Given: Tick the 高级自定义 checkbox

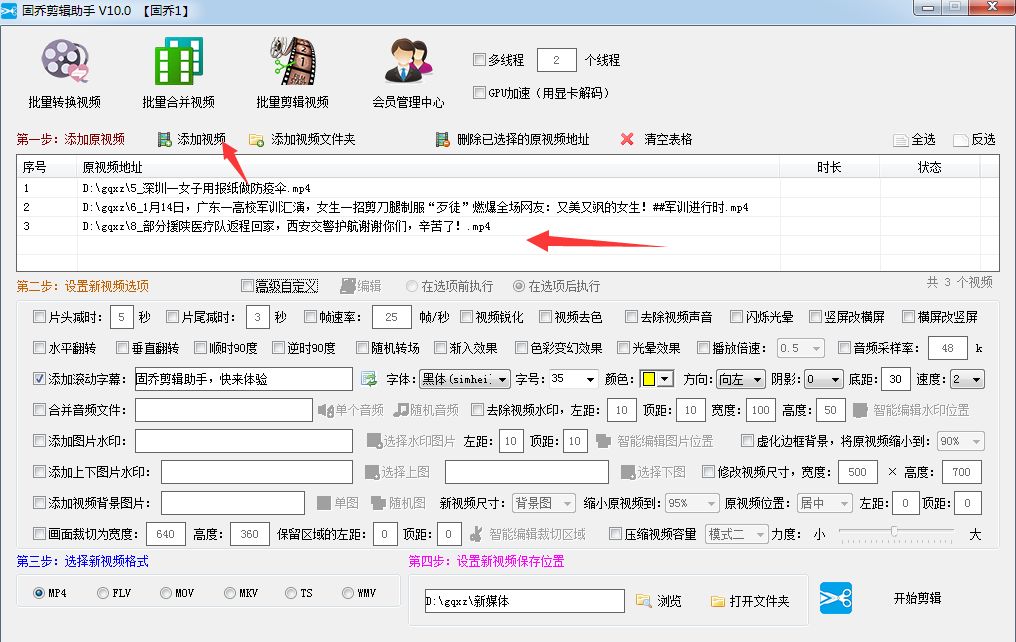Looking at the screenshot, I should point(247,286).
